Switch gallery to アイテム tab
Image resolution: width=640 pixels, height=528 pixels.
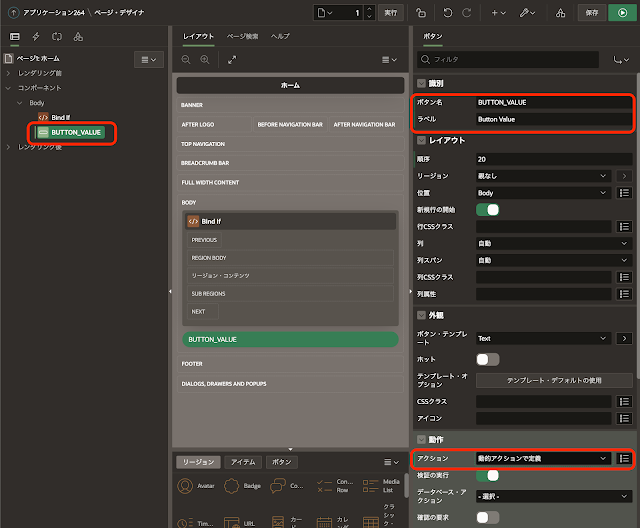pos(243,462)
